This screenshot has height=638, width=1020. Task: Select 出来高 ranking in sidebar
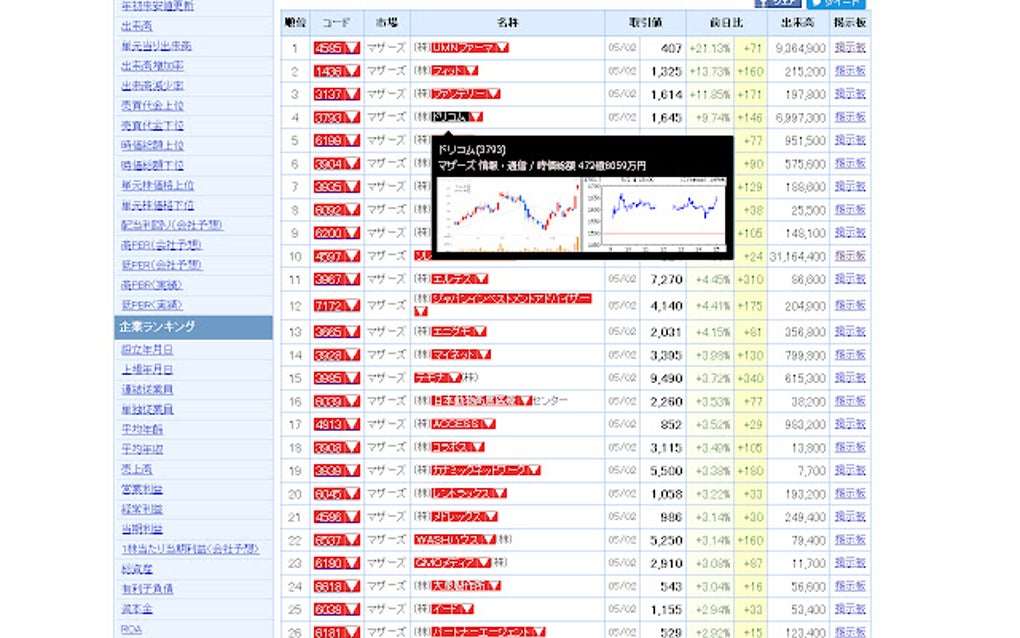(x=137, y=26)
